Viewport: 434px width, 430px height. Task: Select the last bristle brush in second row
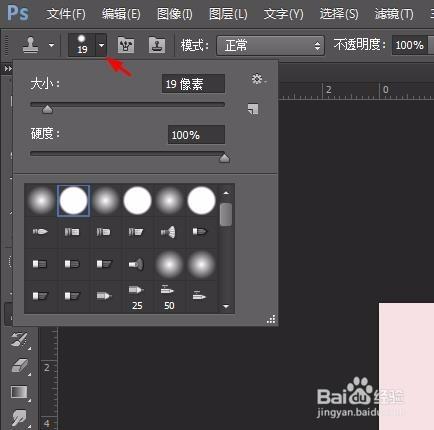(x=200, y=232)
